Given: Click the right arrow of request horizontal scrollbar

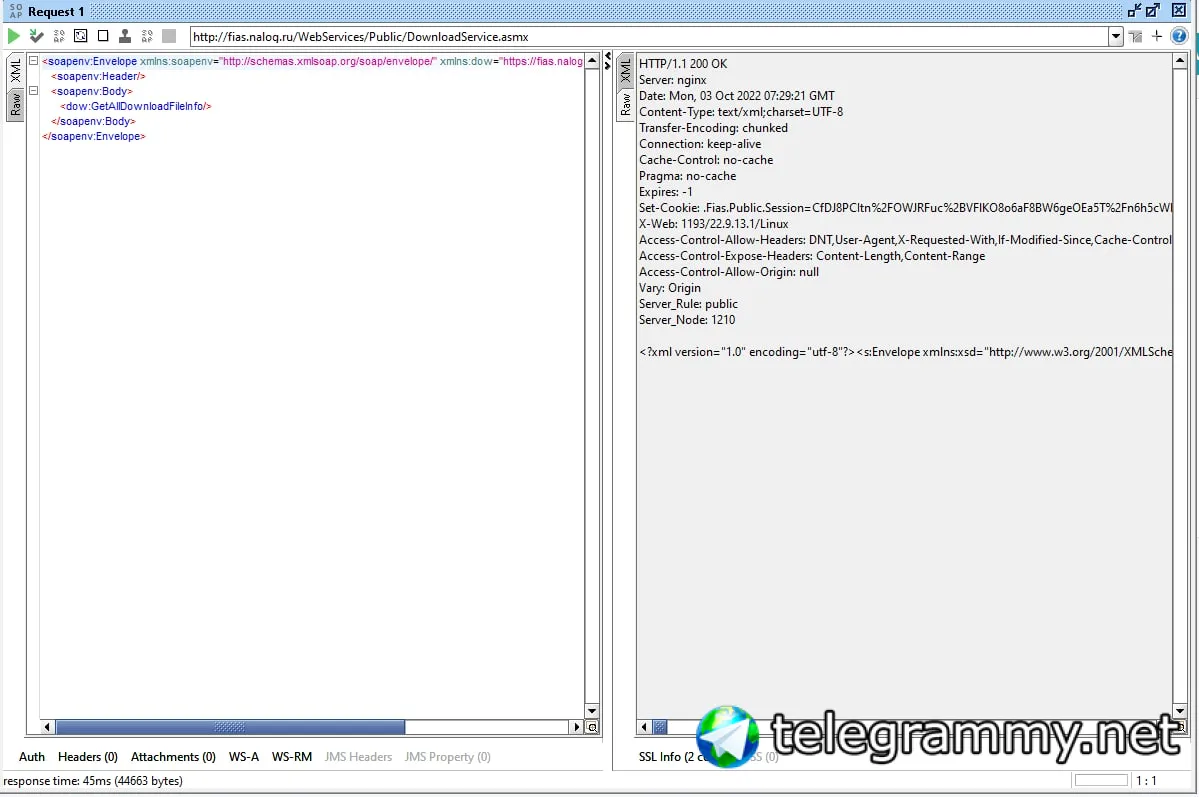Looking at the screenshot, I should [577, 727].
